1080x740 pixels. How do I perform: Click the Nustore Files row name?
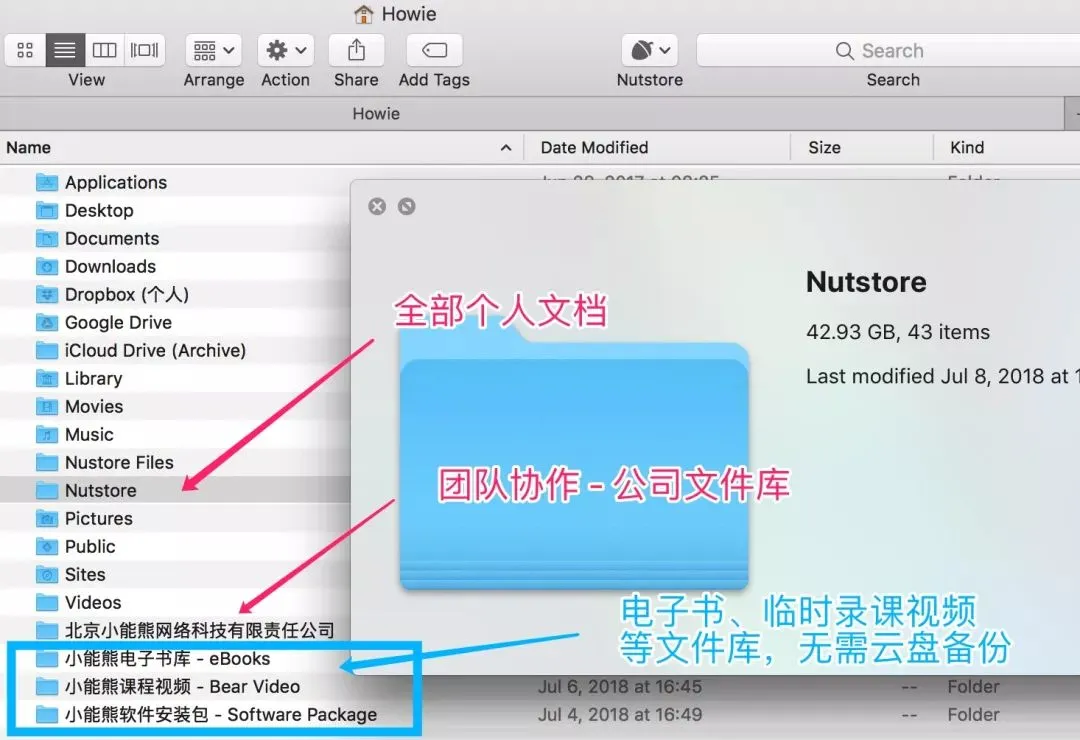pyautogui.click(x=119, y=462)
